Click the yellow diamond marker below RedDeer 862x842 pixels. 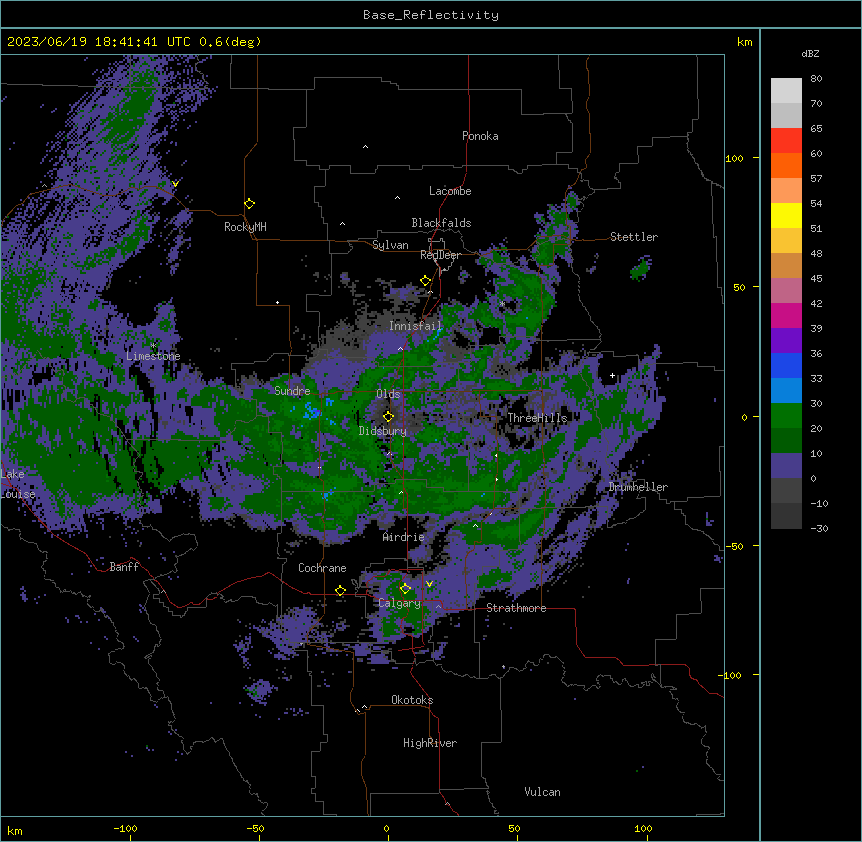426,281
